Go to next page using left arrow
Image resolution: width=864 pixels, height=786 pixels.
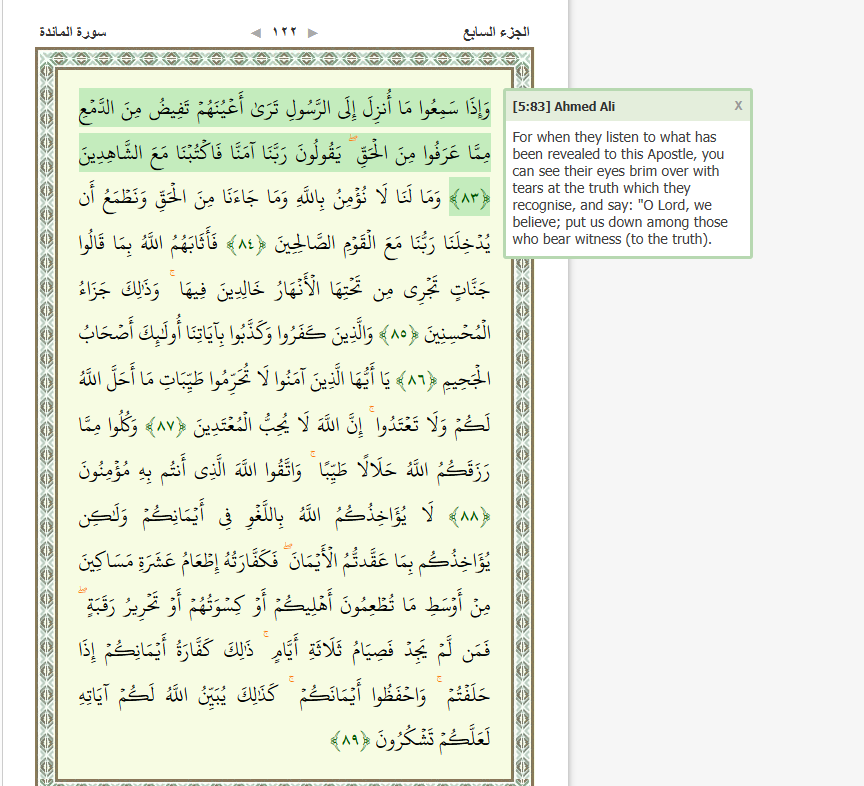tap(256, 33)
